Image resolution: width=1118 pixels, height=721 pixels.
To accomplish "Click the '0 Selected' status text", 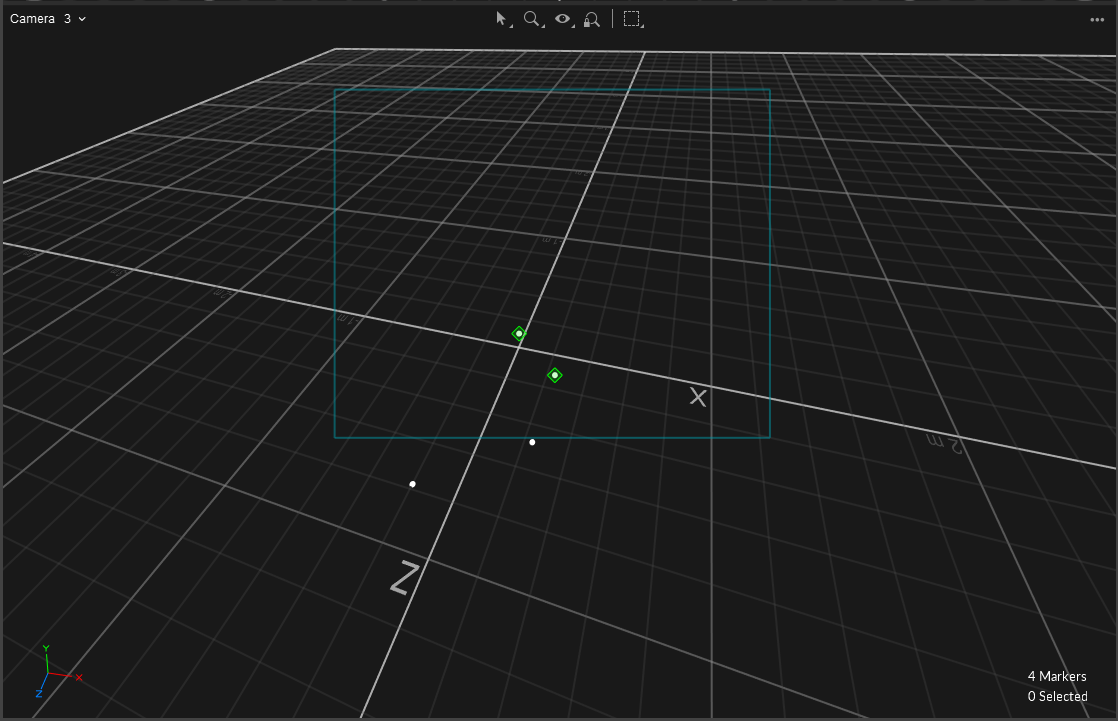I will pyautogui.click(x=1057, y=696).
